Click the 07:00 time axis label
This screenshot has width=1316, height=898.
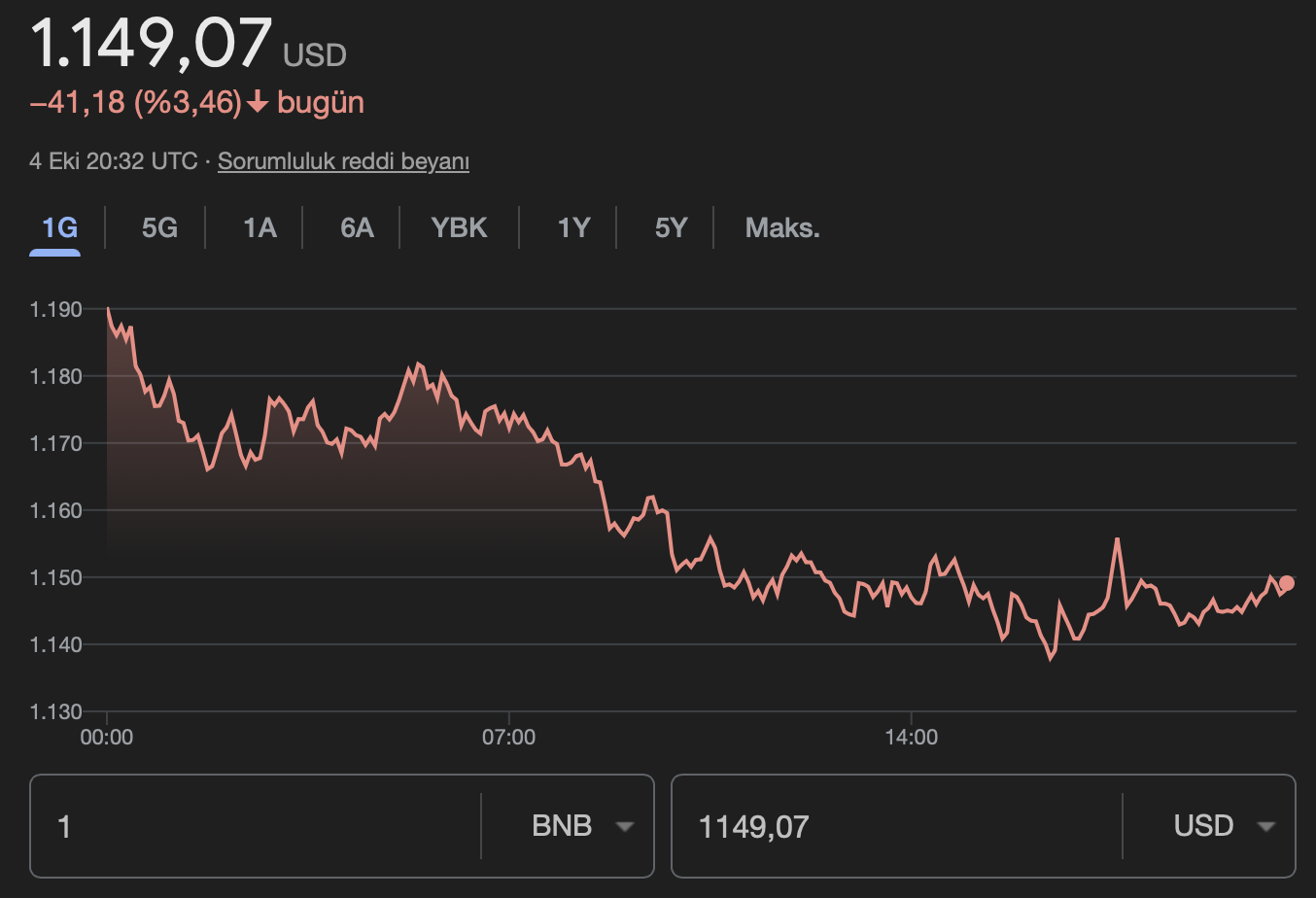(x=508, y=738)
